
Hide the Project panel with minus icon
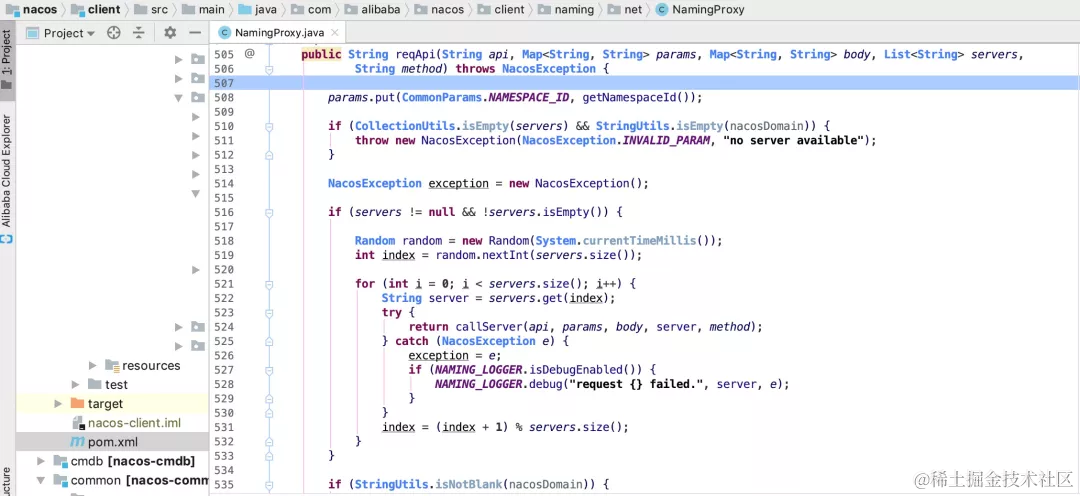(x=195, y=33)
